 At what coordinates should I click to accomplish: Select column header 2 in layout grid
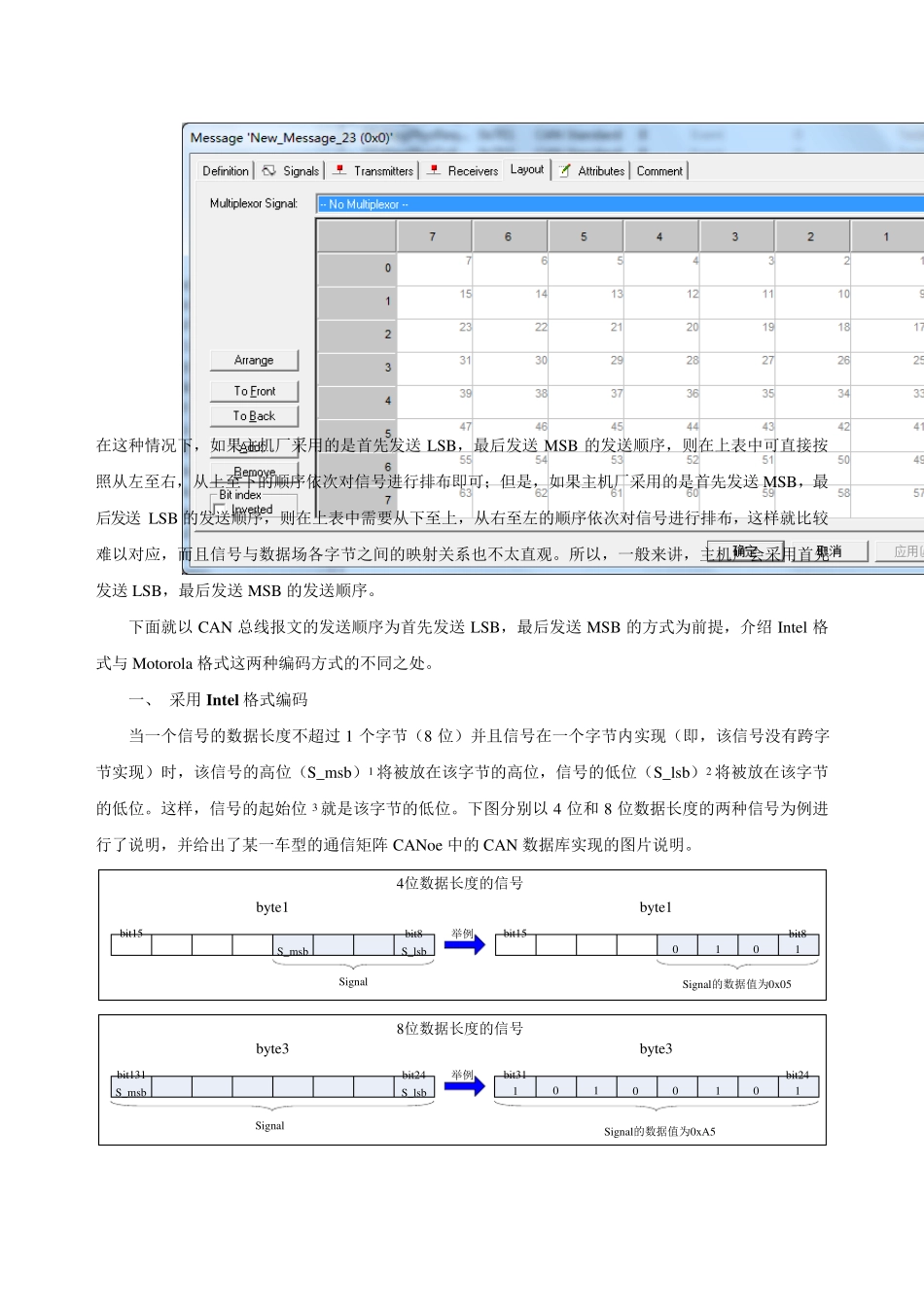click(812, 236)
